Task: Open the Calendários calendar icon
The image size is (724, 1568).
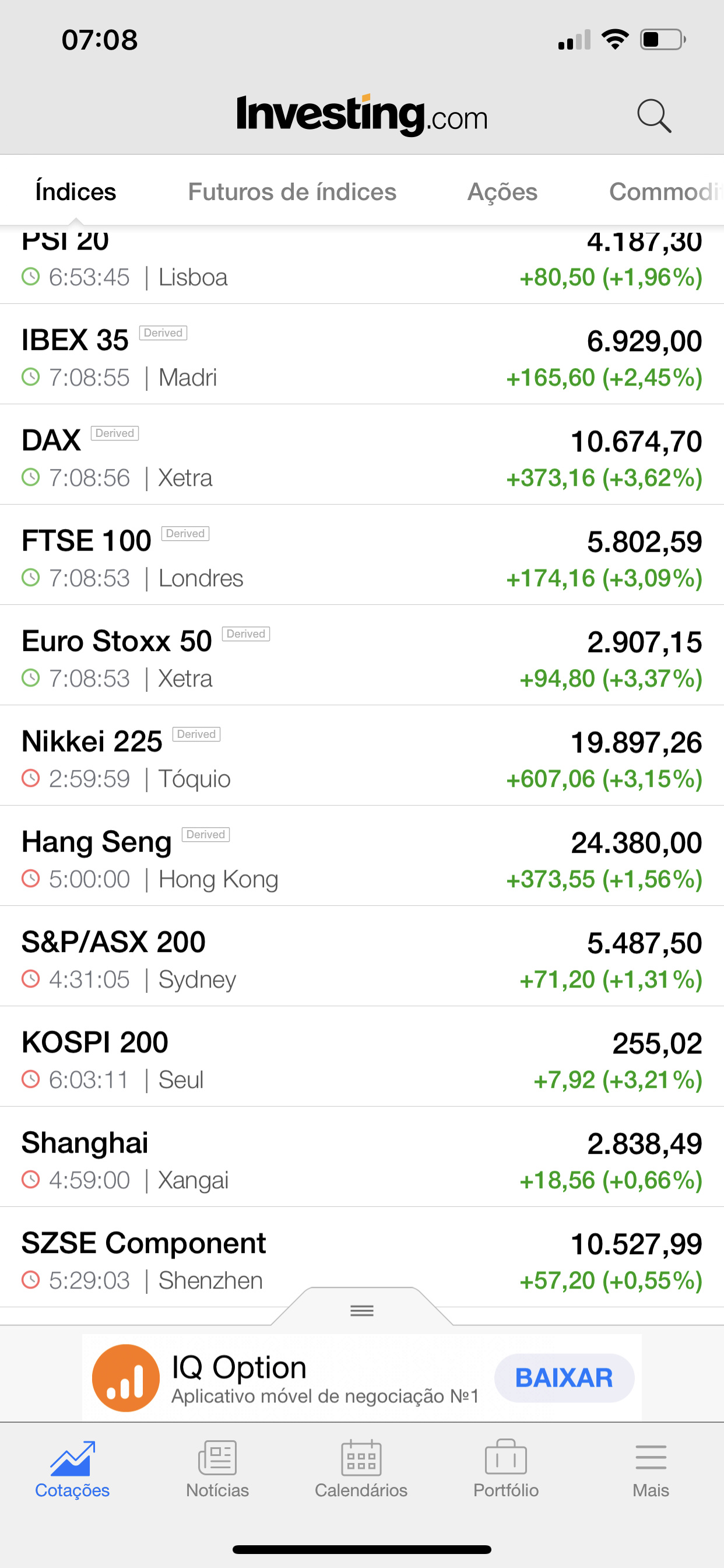Action: 361,1458
